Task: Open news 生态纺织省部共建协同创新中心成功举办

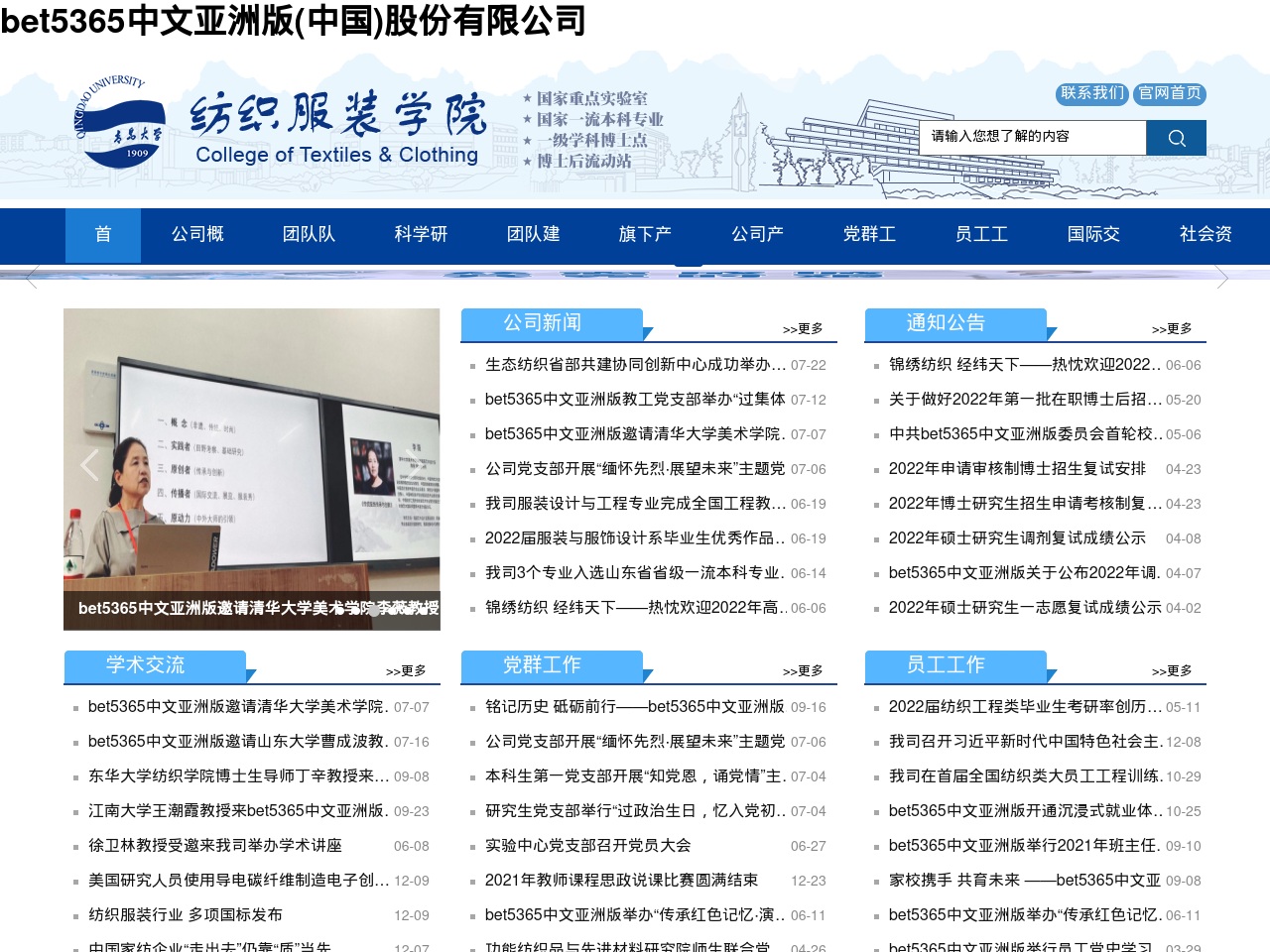Action: 635,365
